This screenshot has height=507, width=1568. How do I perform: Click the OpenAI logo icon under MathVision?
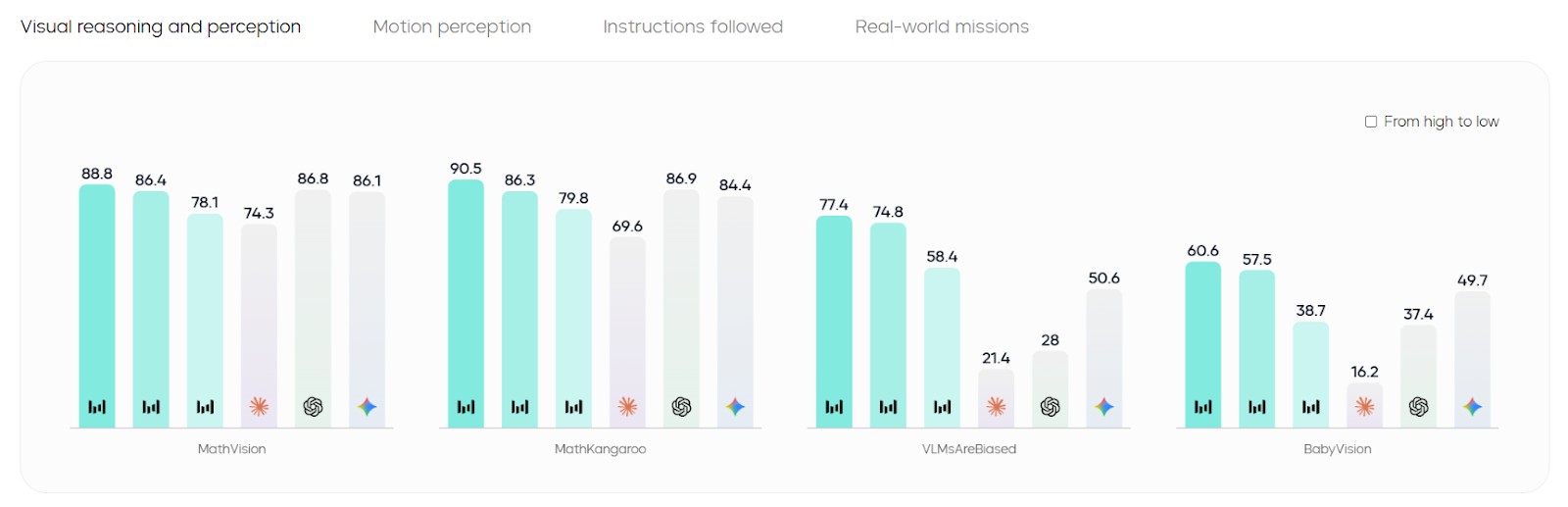pyautogui.click(x=313, y=406)
